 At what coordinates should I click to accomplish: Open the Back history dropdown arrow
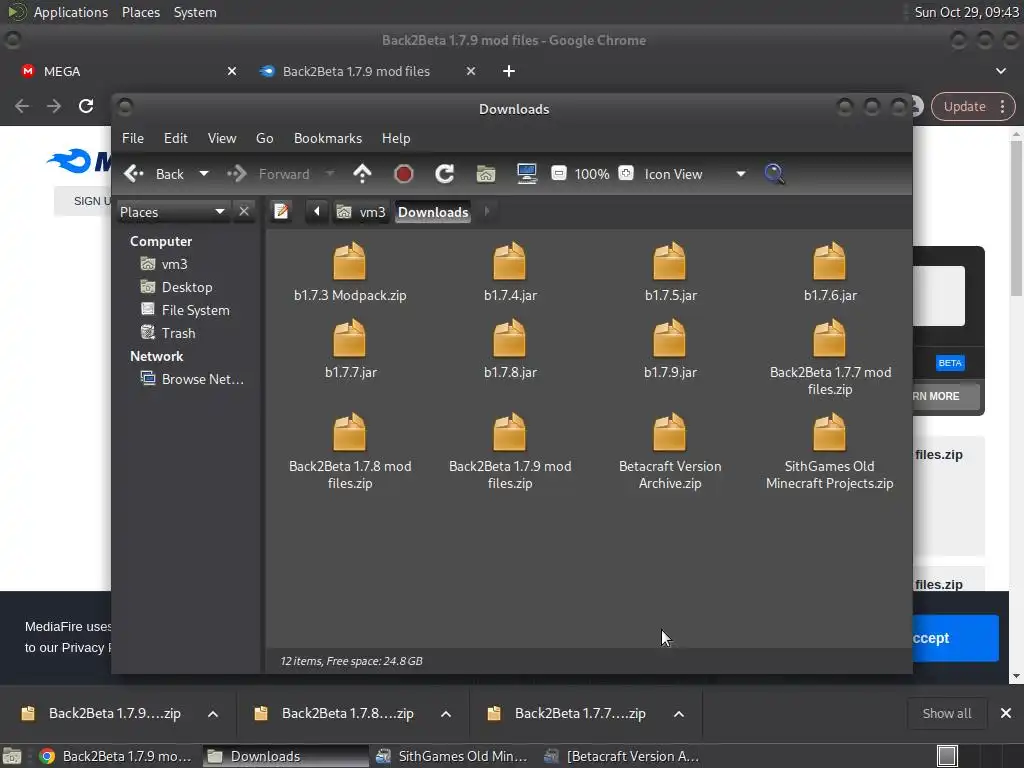204,174
